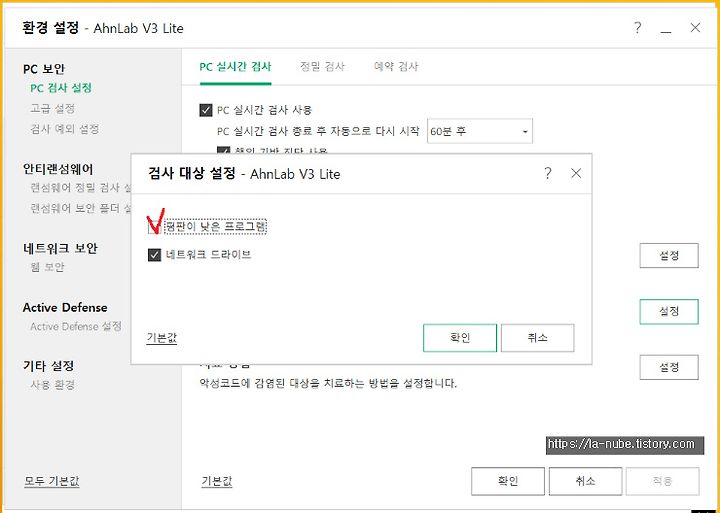
Task: Select 웹 보안 in sidebar
Action: click(47, 267)
